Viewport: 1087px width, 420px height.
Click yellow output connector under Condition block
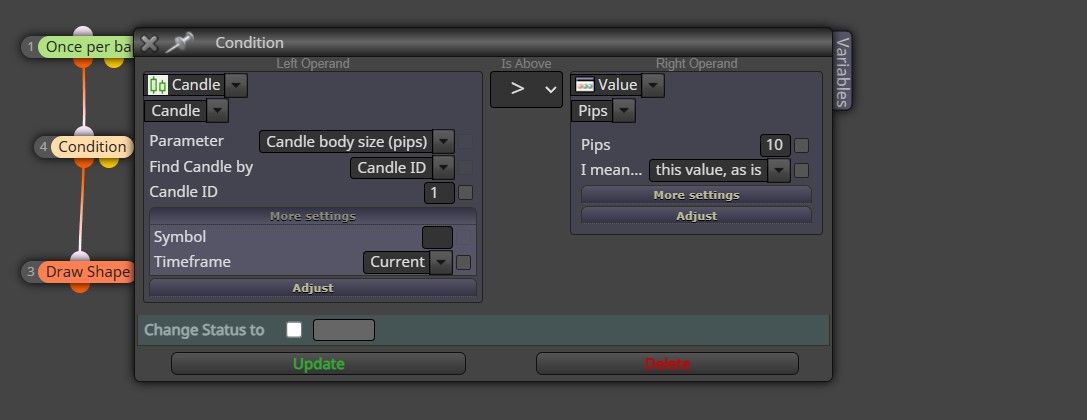(x=108, y=162)
